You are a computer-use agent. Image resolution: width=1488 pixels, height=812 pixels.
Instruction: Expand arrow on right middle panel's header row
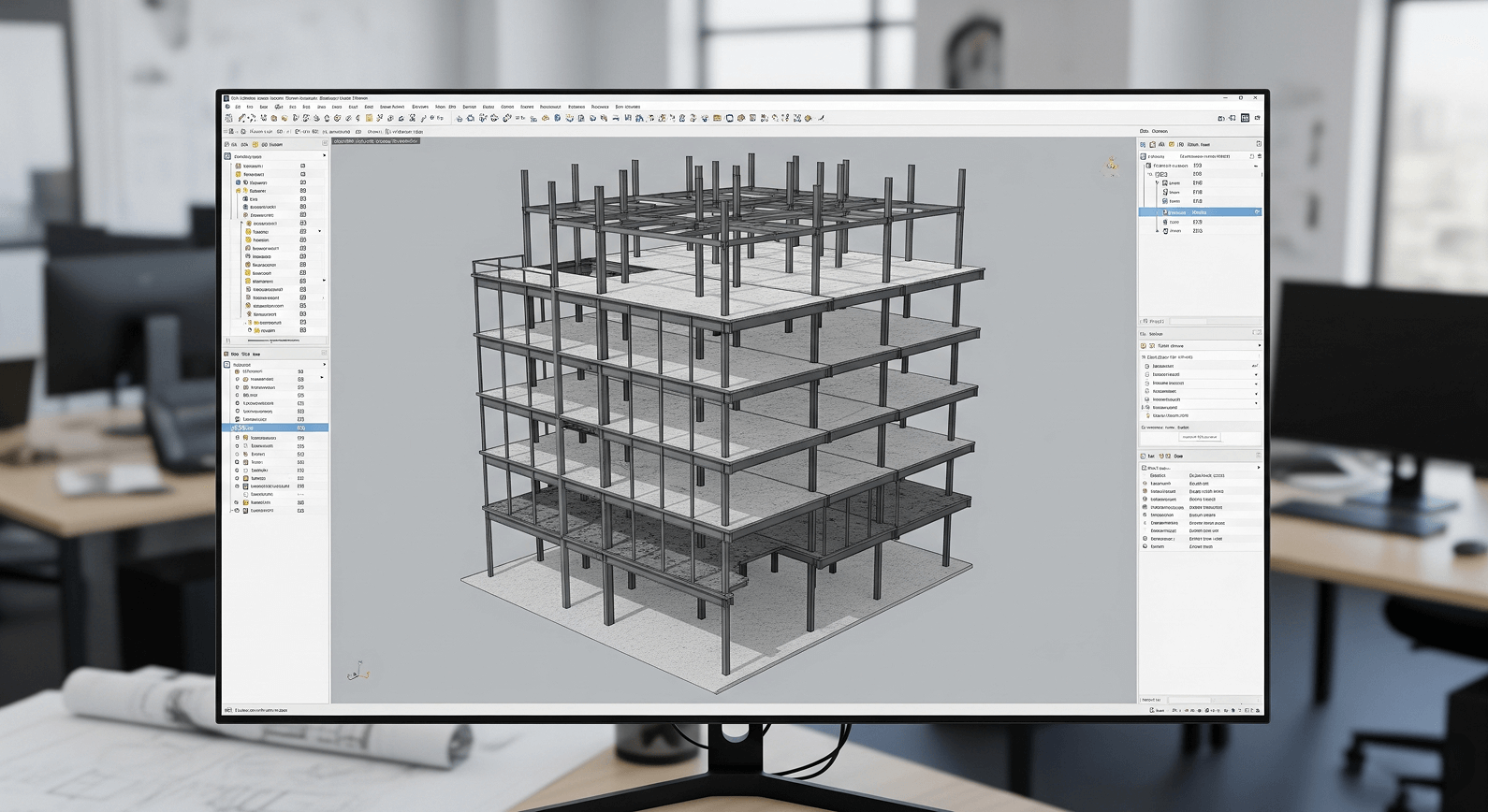[x=1259, y=346]
